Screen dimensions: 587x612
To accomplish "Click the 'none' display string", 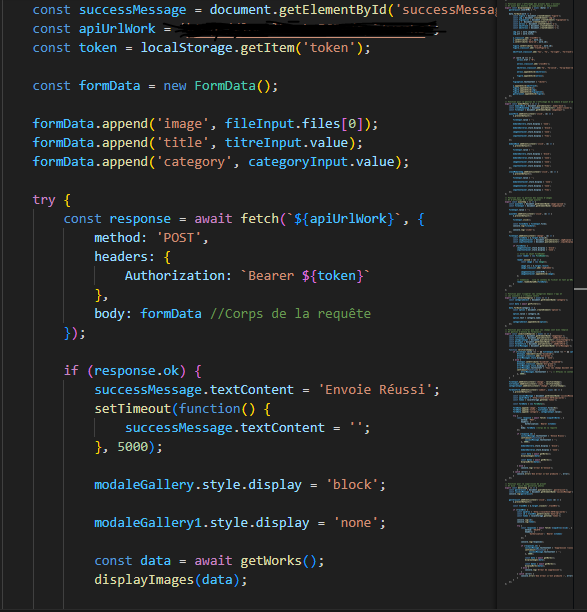I will pyautogui.click(x=356, y=523).
